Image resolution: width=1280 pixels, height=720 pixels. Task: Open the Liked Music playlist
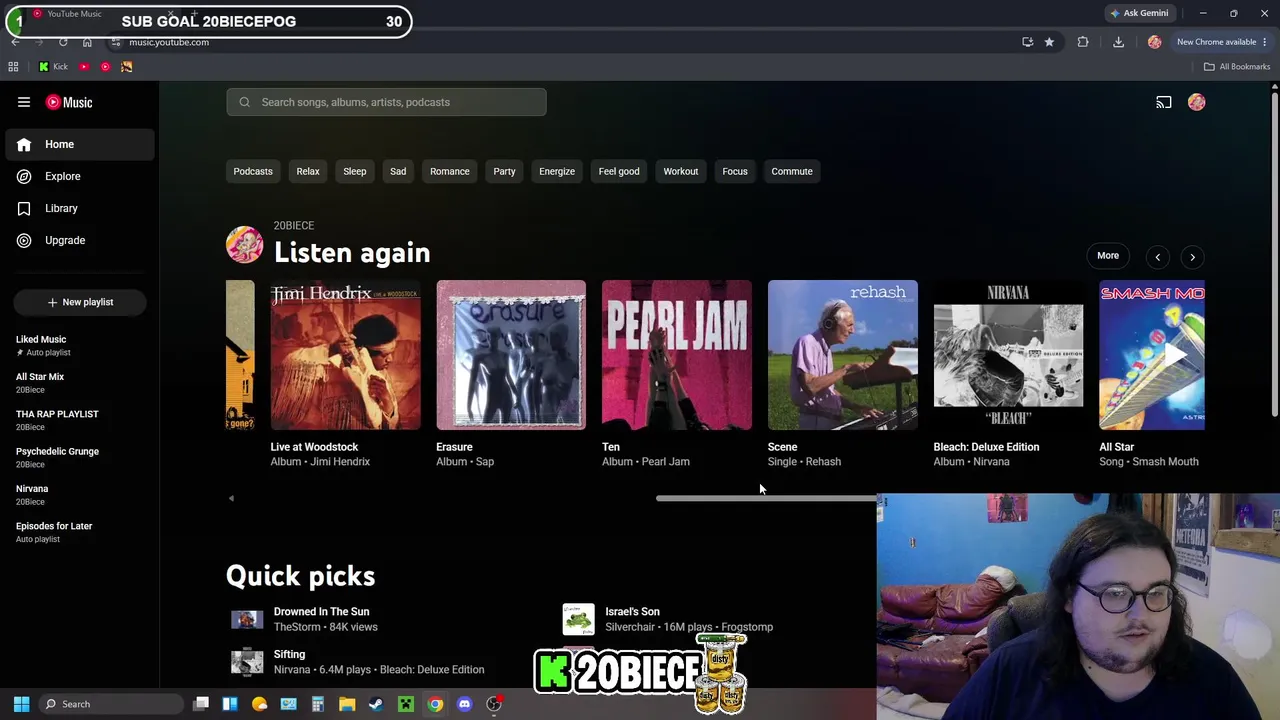point(80,345)
